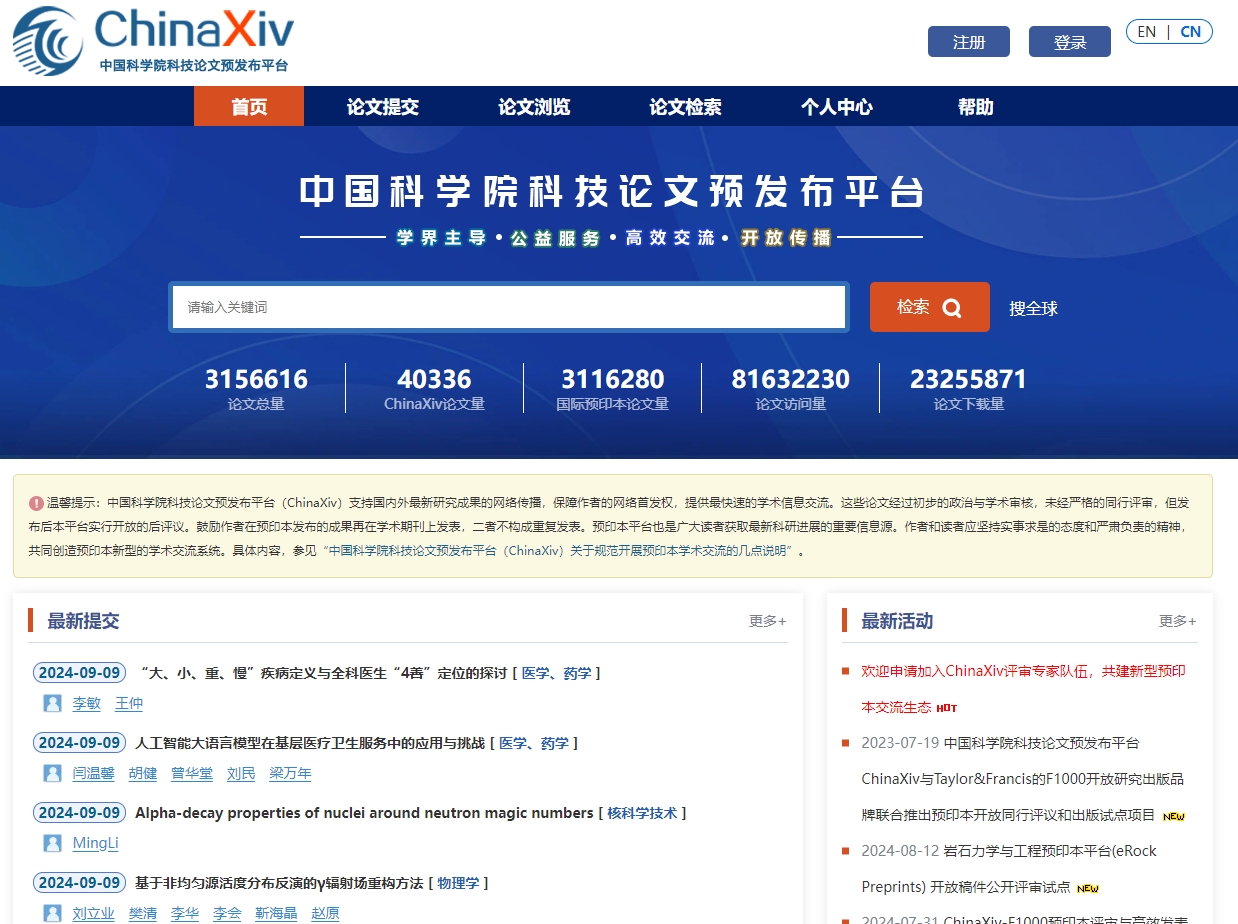This screenshot has height=924, width=1238.
Task: Open author 刘立业 profile
Action: (x=94, y=914)
